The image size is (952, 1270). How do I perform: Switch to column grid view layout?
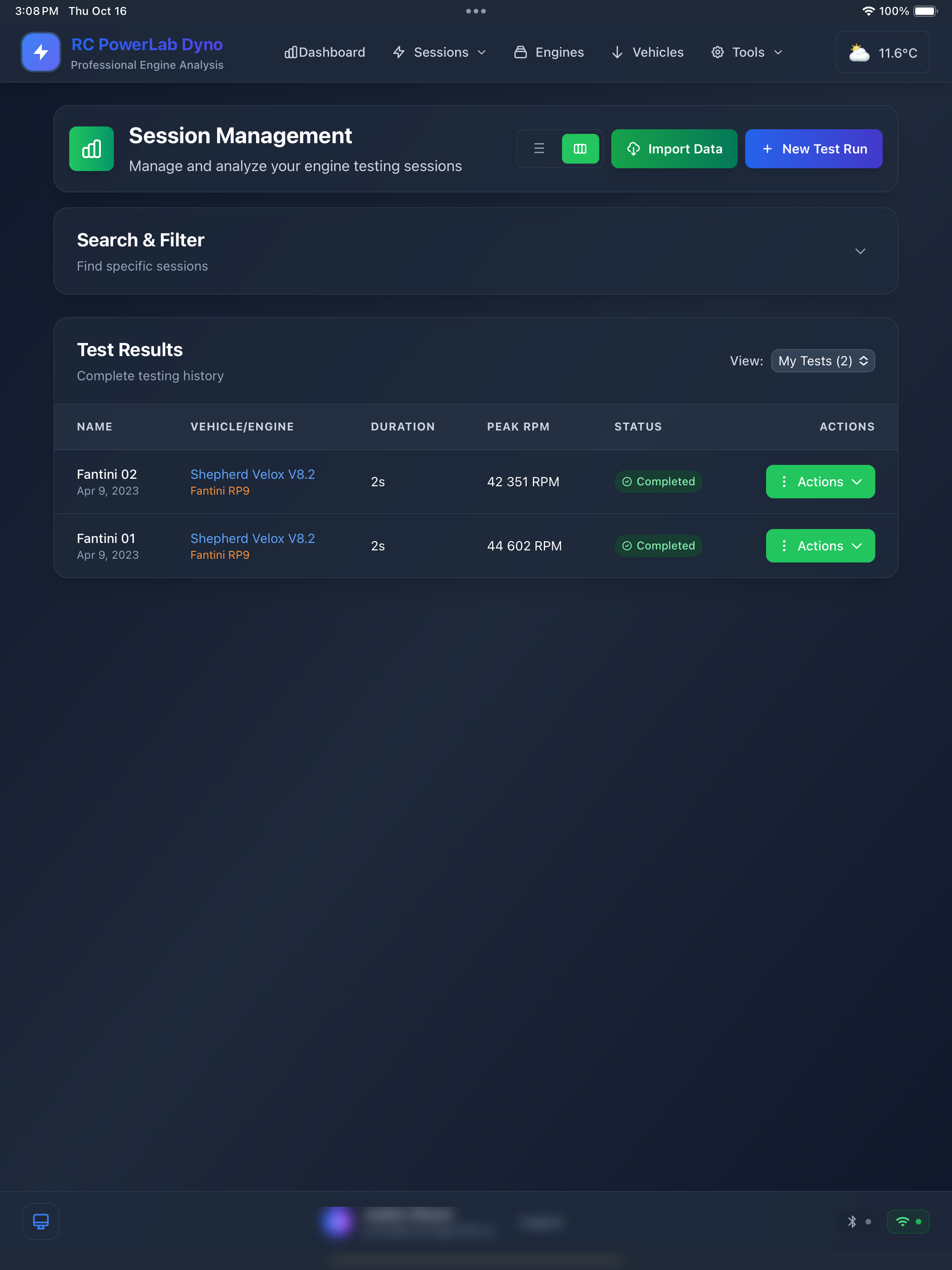580,149
